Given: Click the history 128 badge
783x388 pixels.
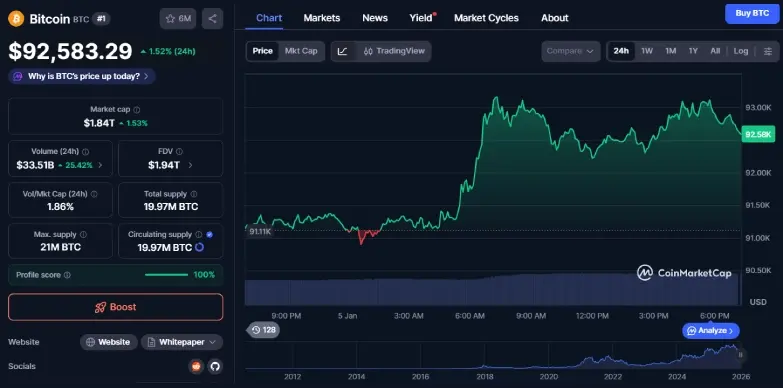Looking at the screenshot, I should 264,330.
